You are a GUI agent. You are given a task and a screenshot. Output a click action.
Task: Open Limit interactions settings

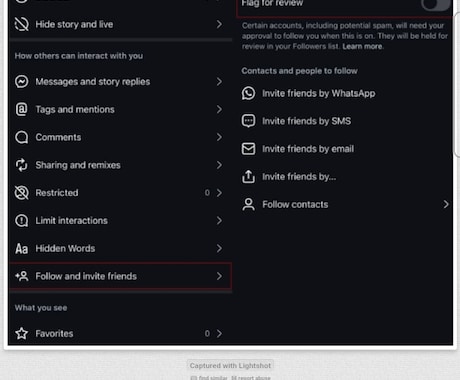point(121,221)
